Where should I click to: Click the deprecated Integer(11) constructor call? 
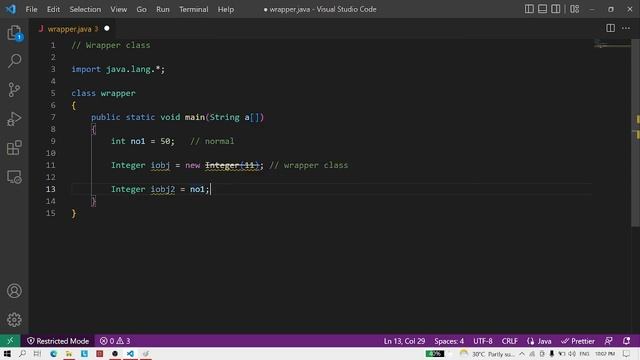click(232, 165)
